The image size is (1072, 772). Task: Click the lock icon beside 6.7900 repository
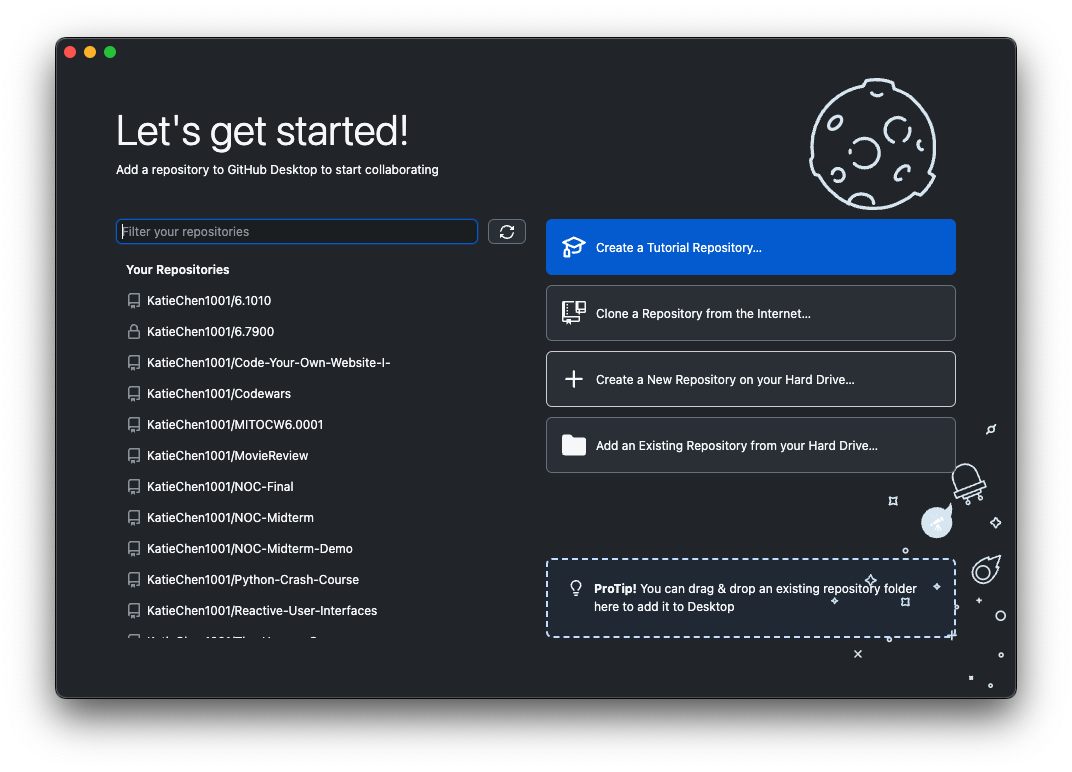pos(133,331)
